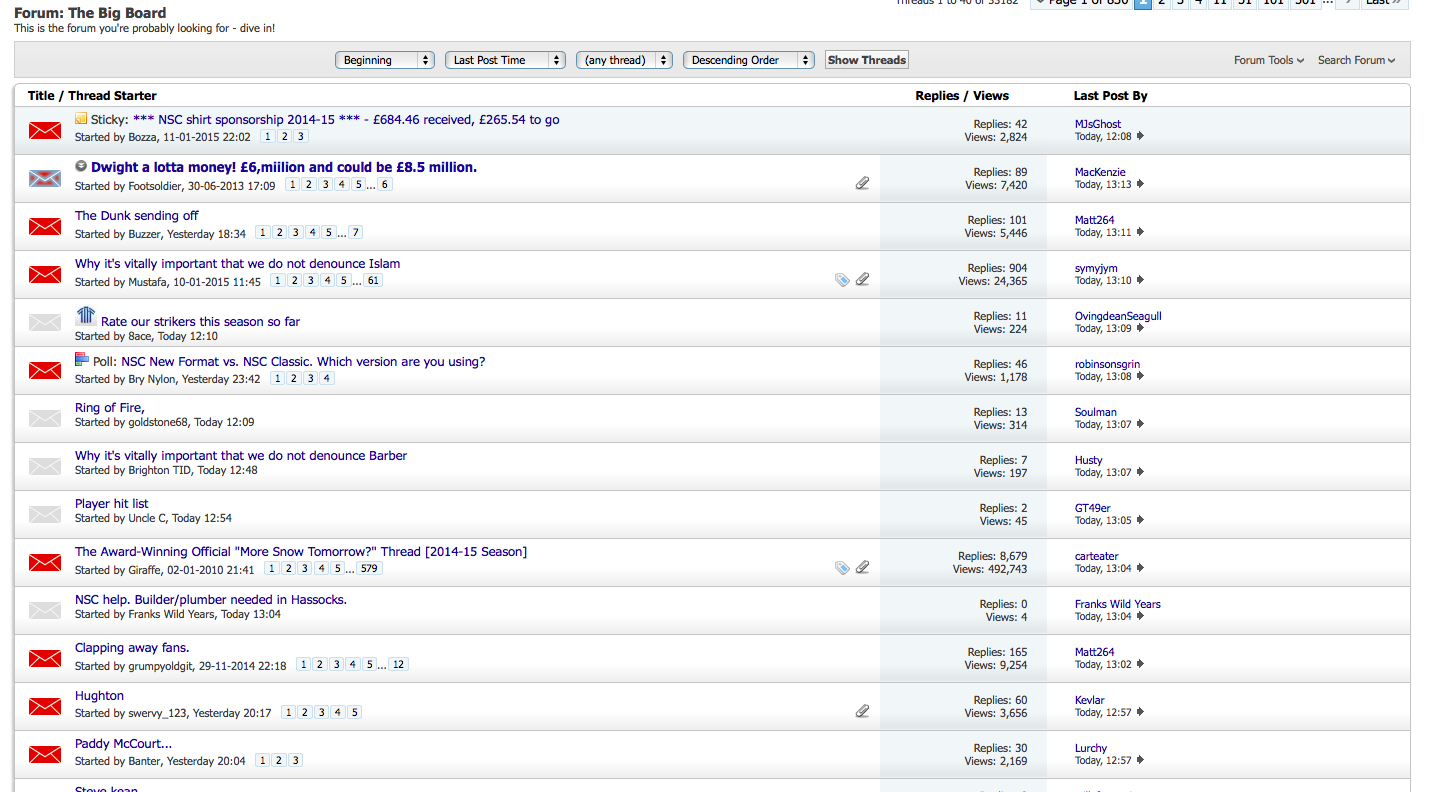Viewport: 1430px width, 792px height.
Task: Open page 6 of Dwight a lotta money thread
Action: pos(385,185)
